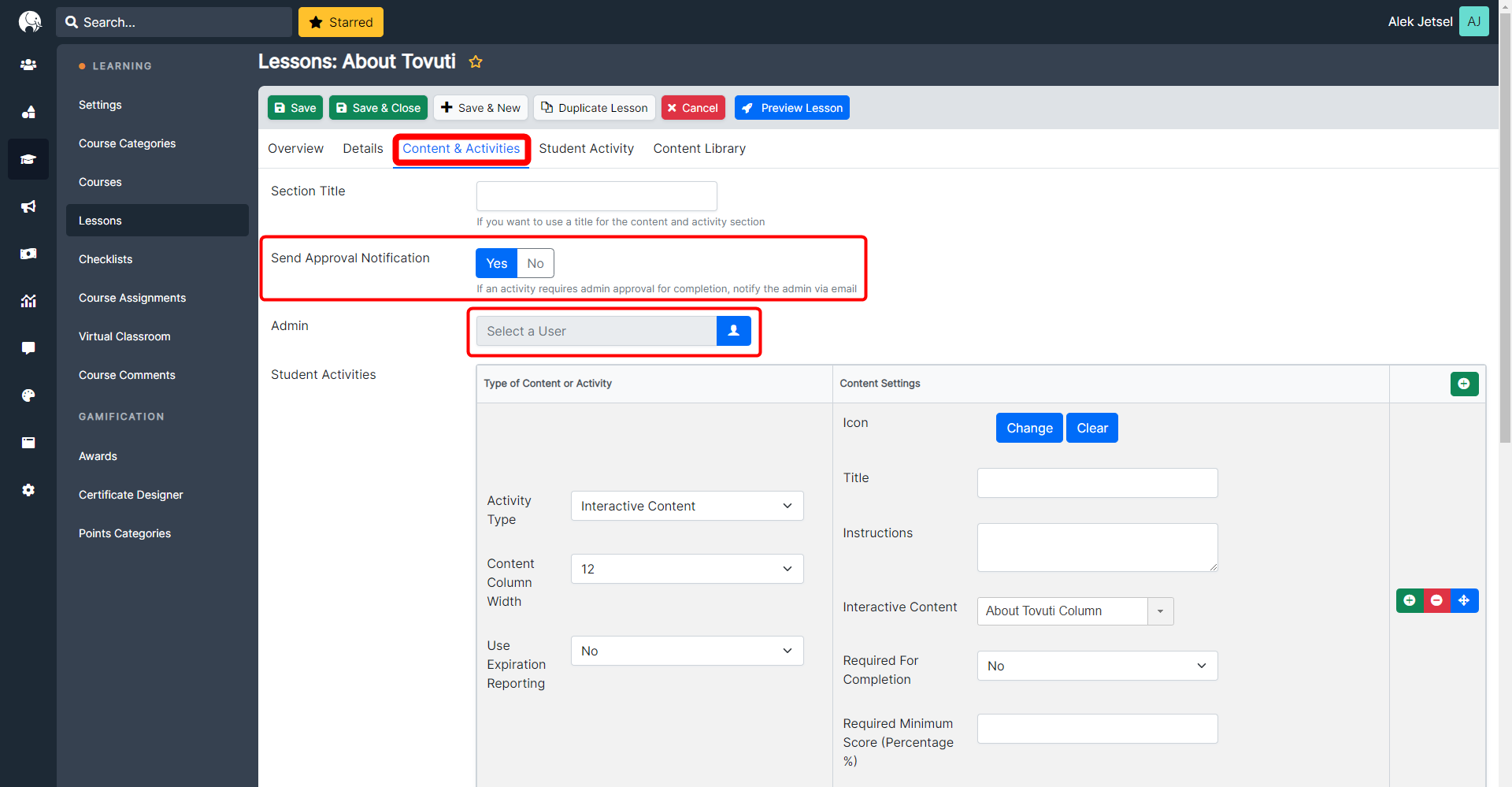Set Send Approval Notification to No
The height and width of the screenshot is (787, 1512).
535,263
